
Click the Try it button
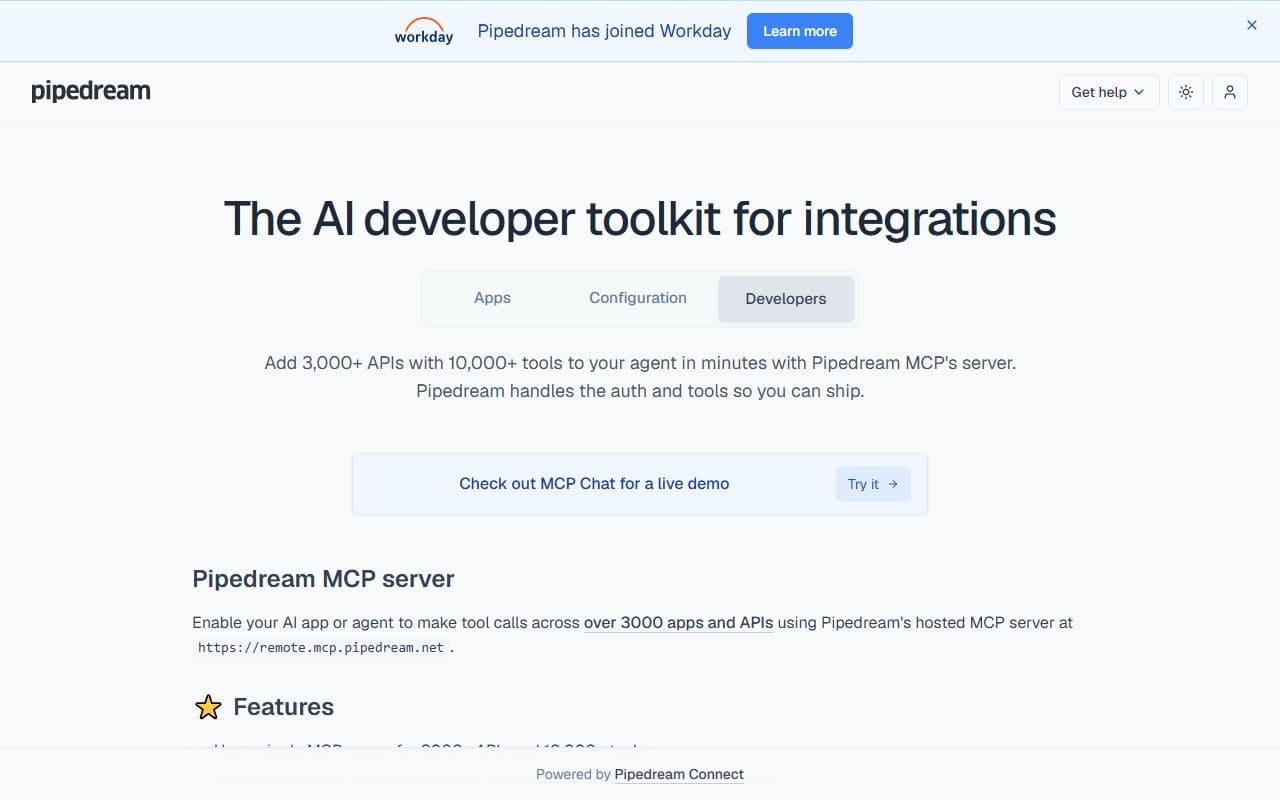[873, 484]
